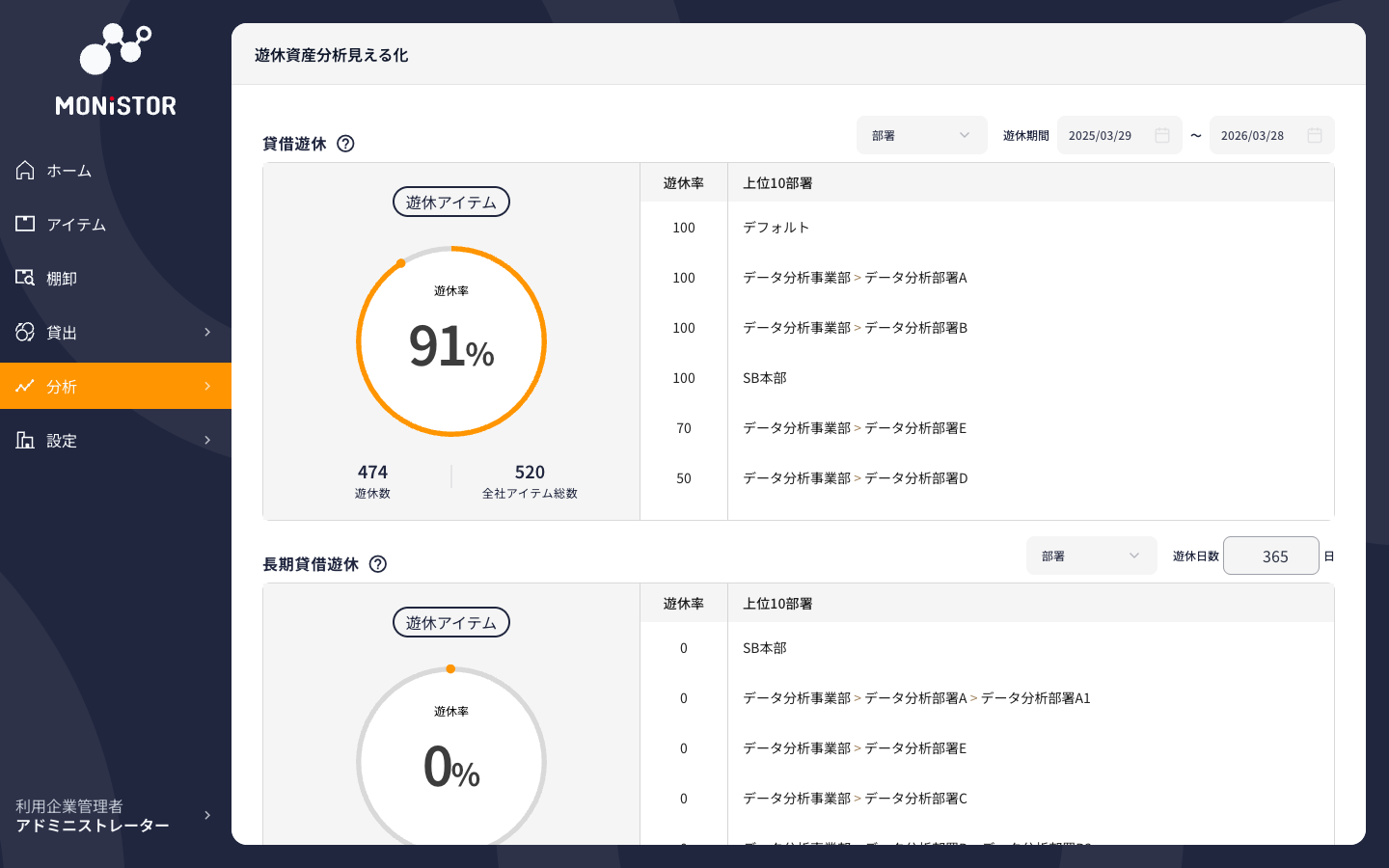
Task: Open the 部署 dropdown for 貸借遊休
Action: [921, 136]
